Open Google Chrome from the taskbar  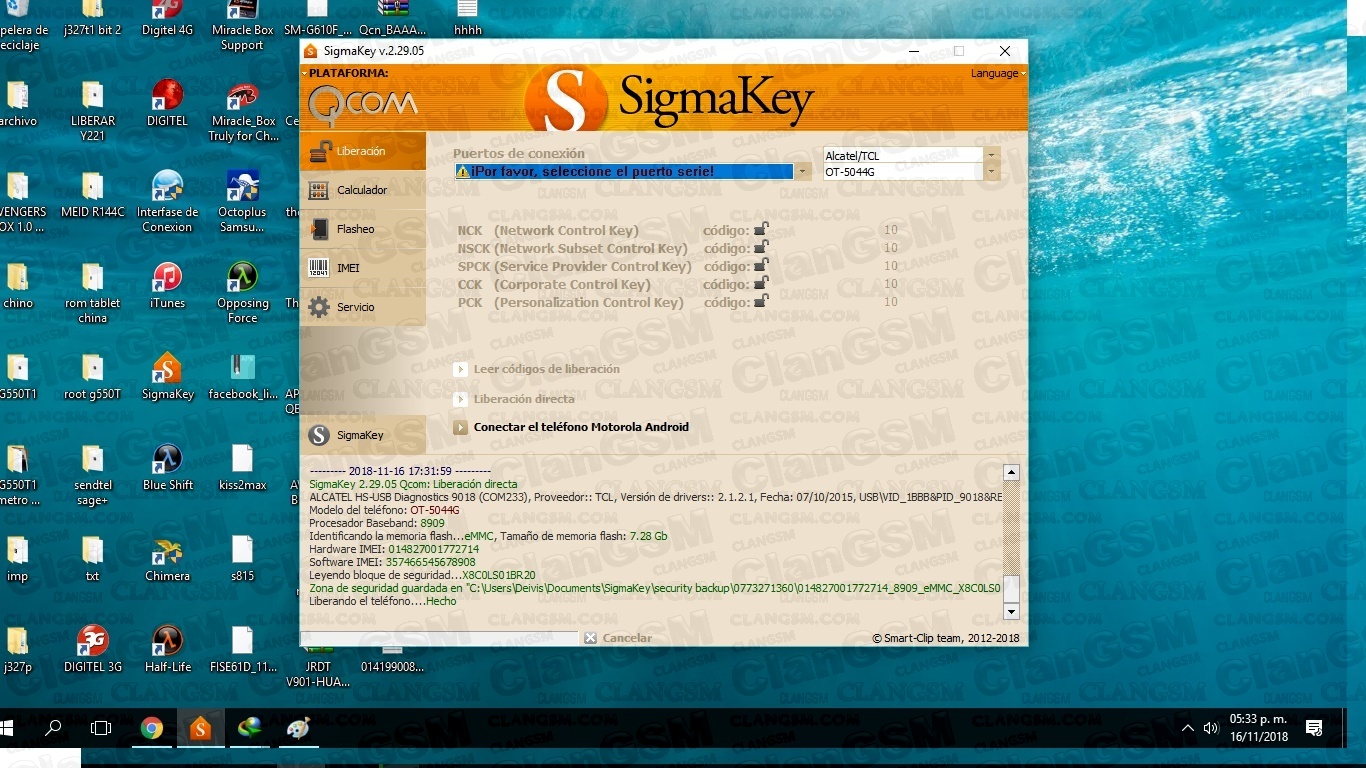pos(152,728)
